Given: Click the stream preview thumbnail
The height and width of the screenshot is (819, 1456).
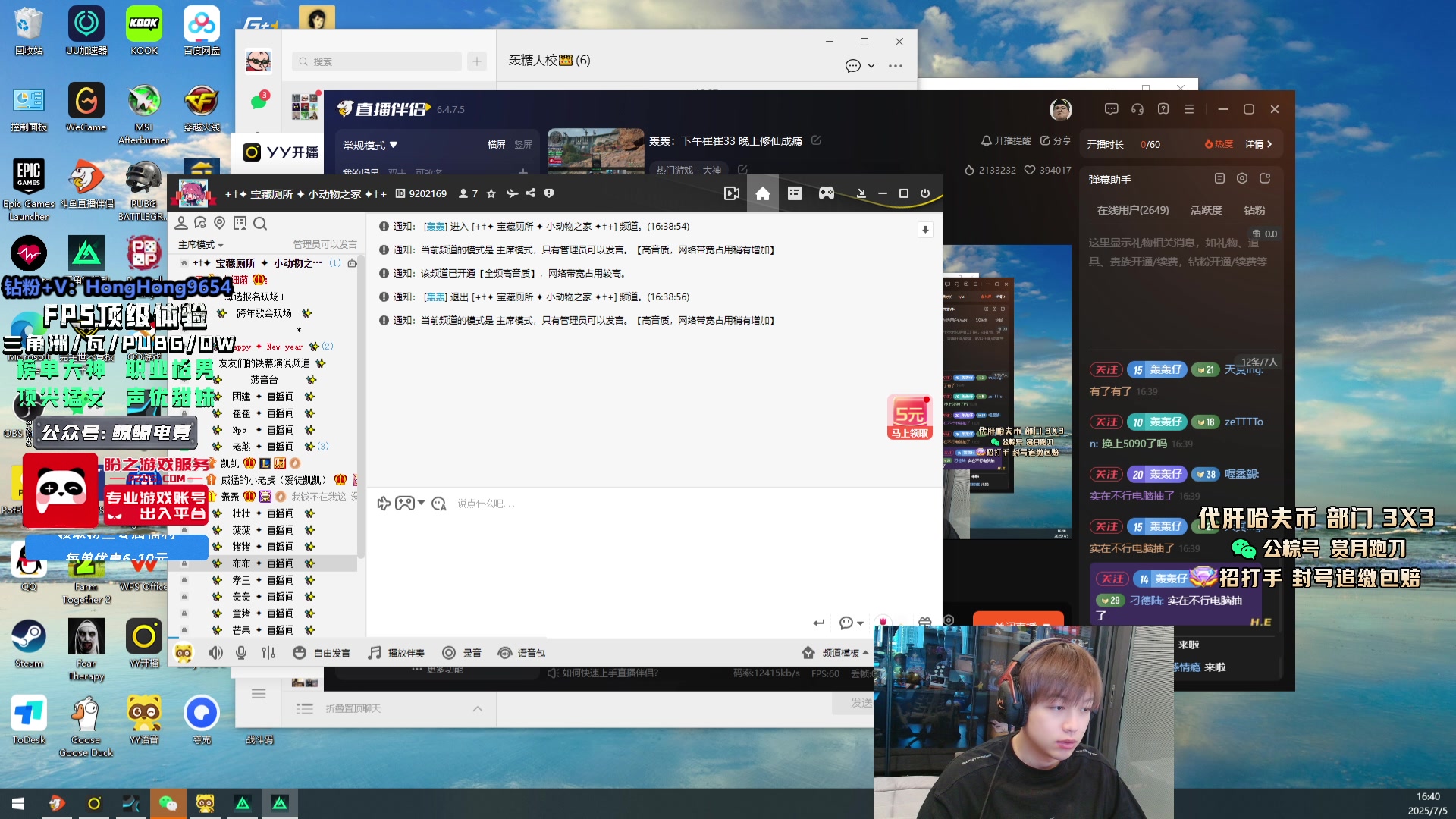Looking at the screenshot, I should click(x=596, y=150).
